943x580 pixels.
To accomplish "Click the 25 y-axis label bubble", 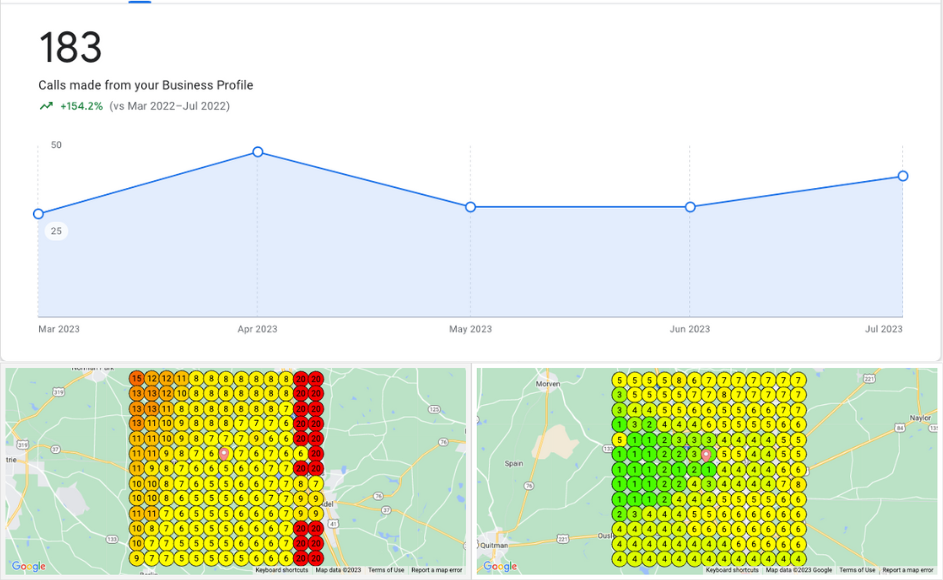I will 56,231.
